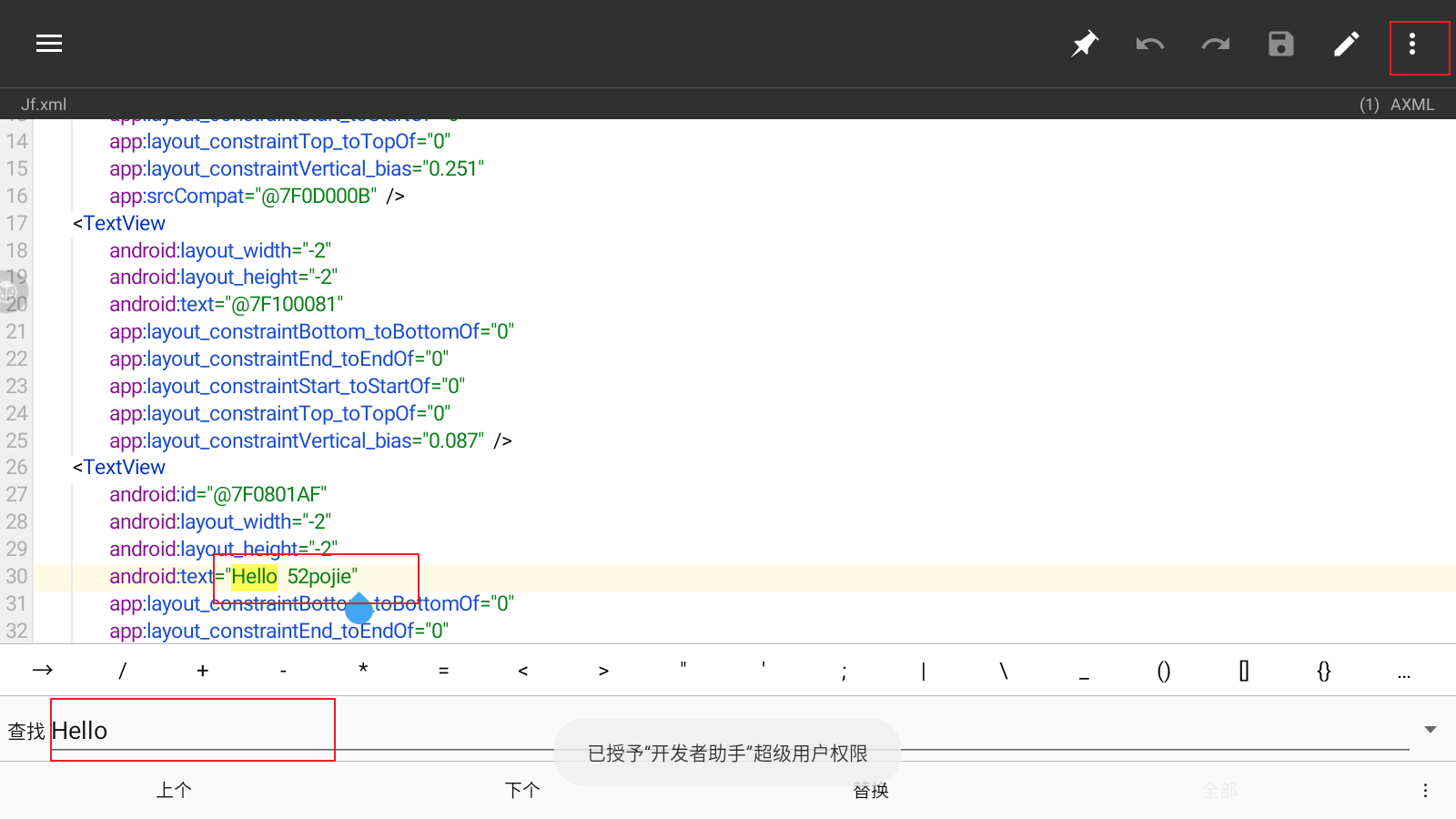Select the Jf.xml file tab label
The width and height of the screenshot is (1456, 819).
44,105
